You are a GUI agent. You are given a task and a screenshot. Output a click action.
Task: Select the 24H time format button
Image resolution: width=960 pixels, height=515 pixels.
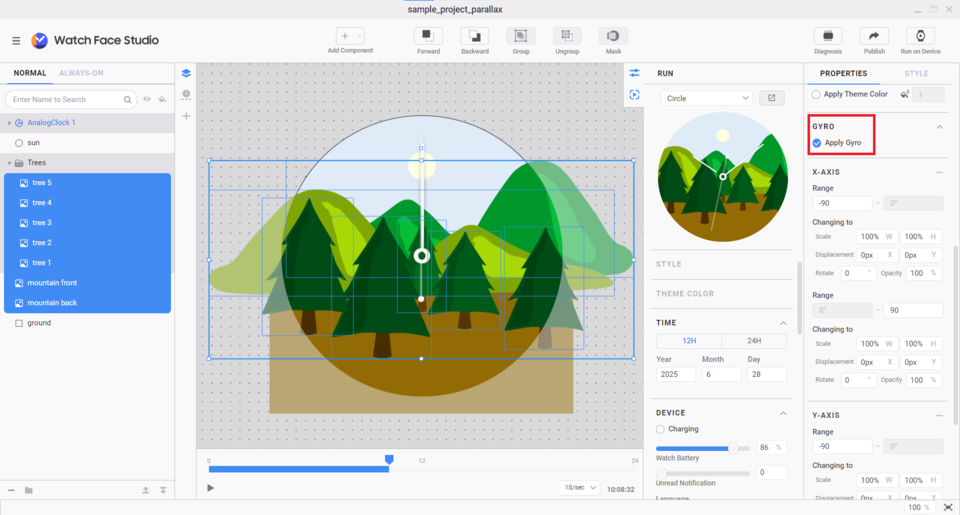point(753,341)
